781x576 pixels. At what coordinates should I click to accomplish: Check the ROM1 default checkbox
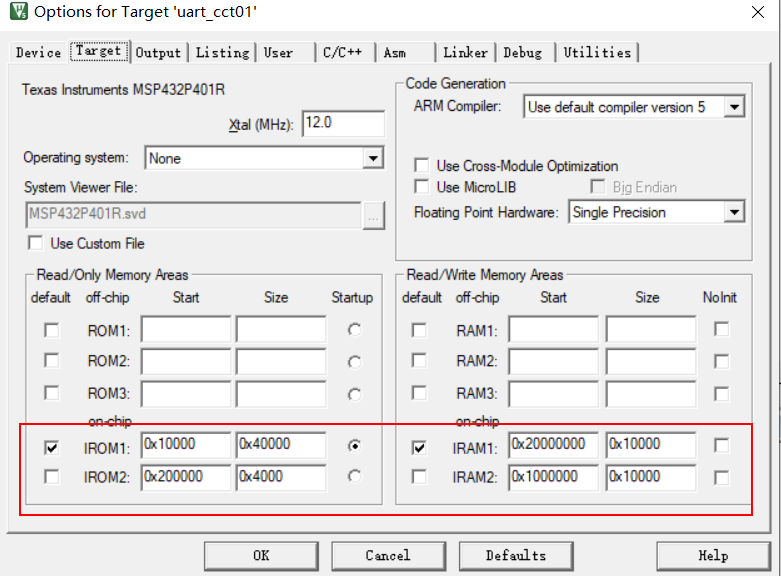[52, 330]
